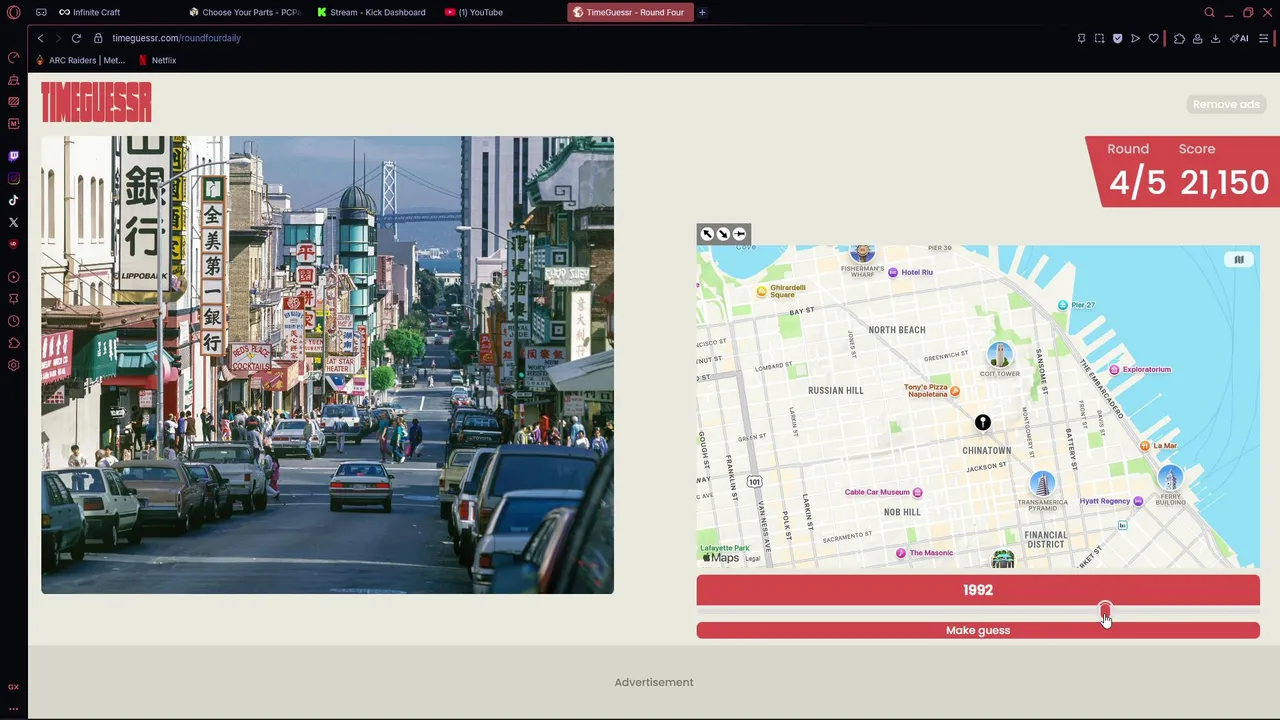Viewport: 1280px width, 720px height.
Task: Open downloads icon
Action: (1215, 38)
